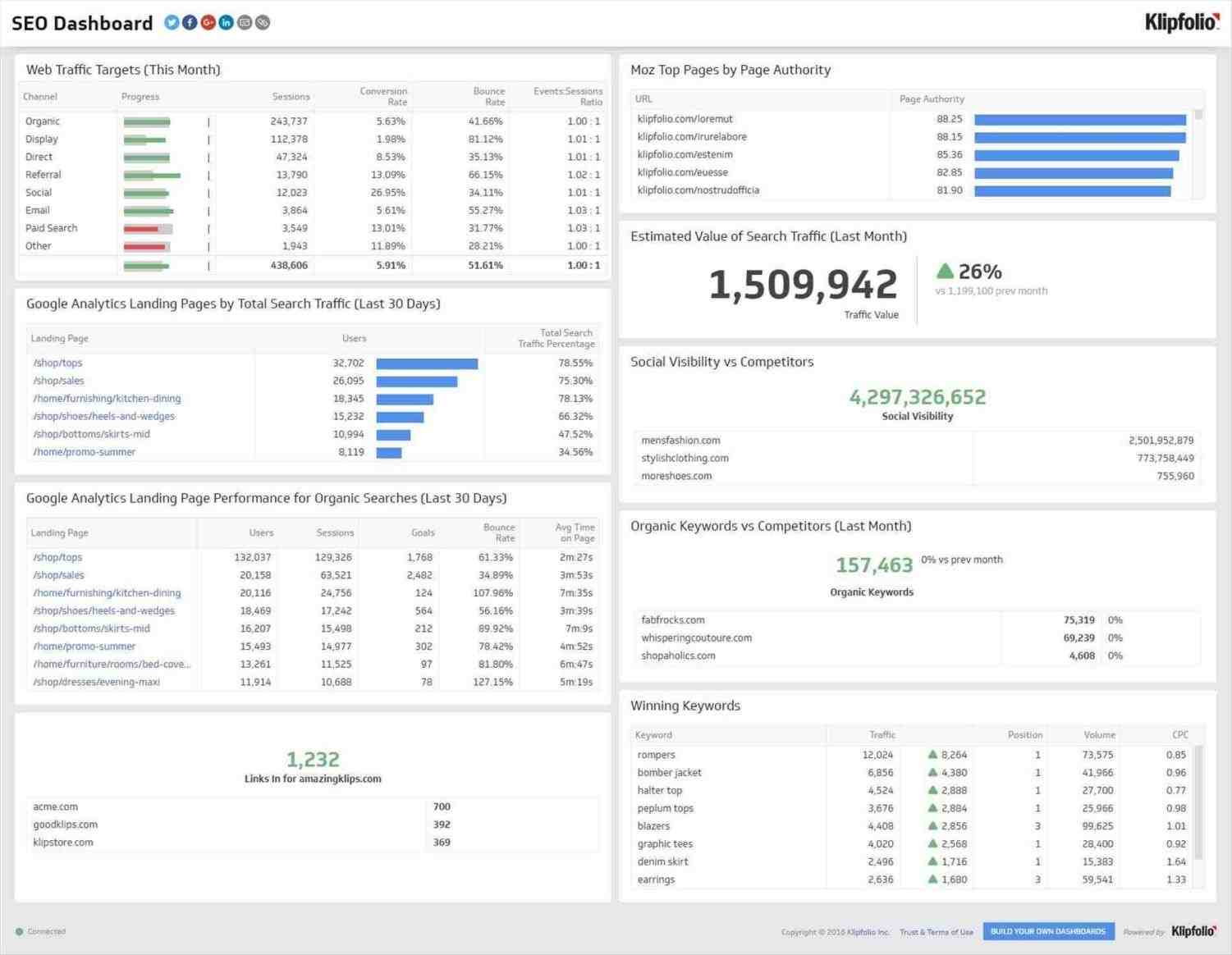Click the green up arrow beside 26%

click(946, 271)
